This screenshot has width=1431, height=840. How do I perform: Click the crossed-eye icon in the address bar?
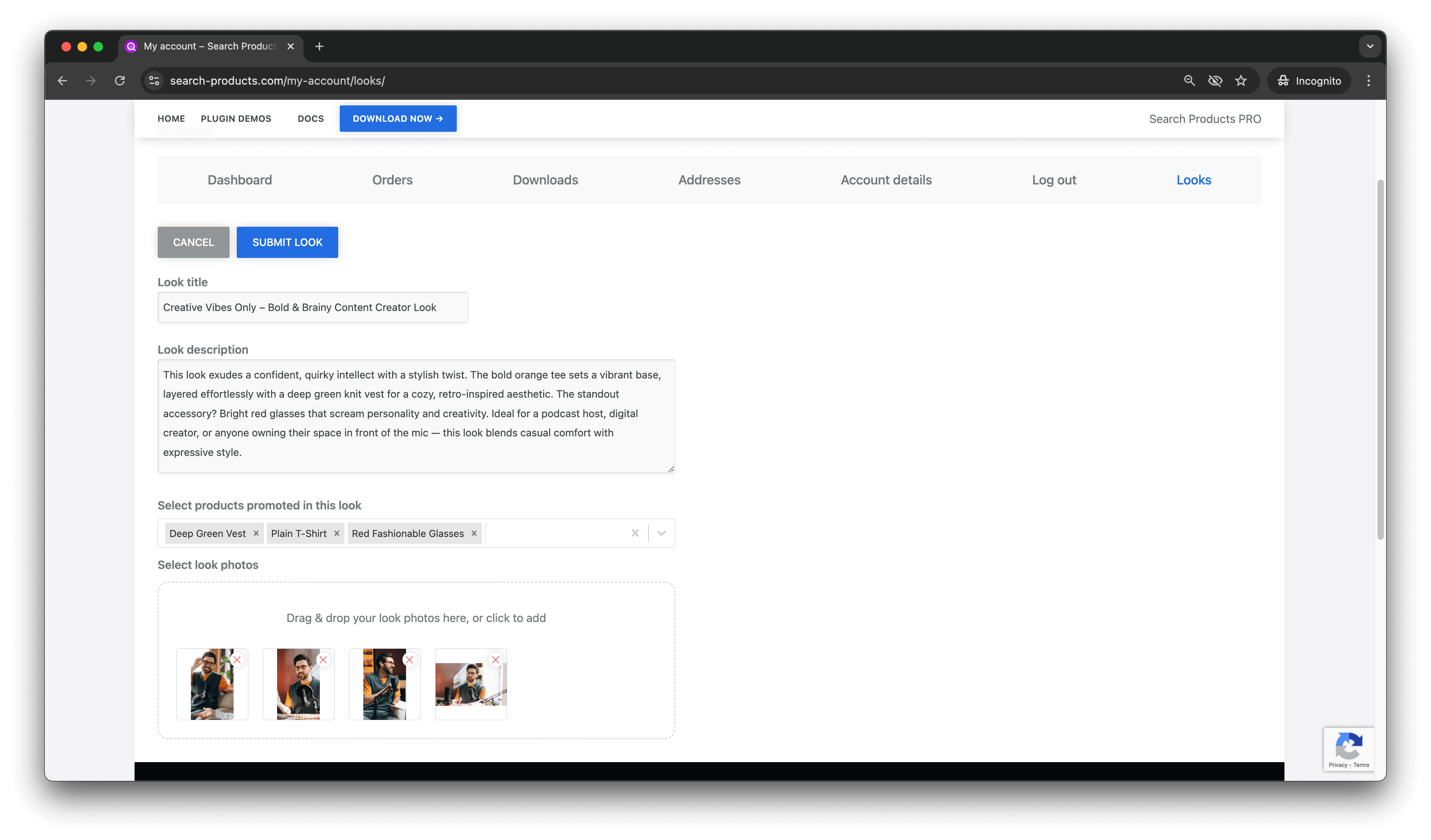(x=1215, y=80)
